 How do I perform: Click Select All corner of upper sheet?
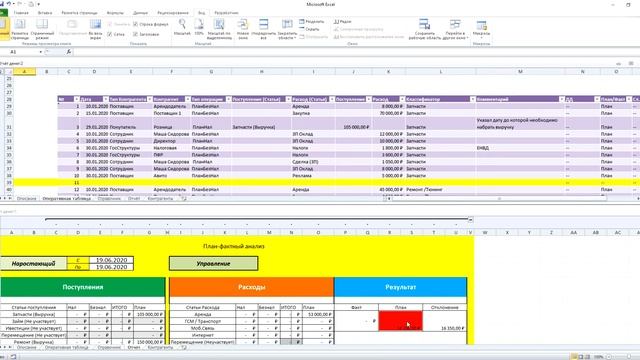tap(8, 71)
